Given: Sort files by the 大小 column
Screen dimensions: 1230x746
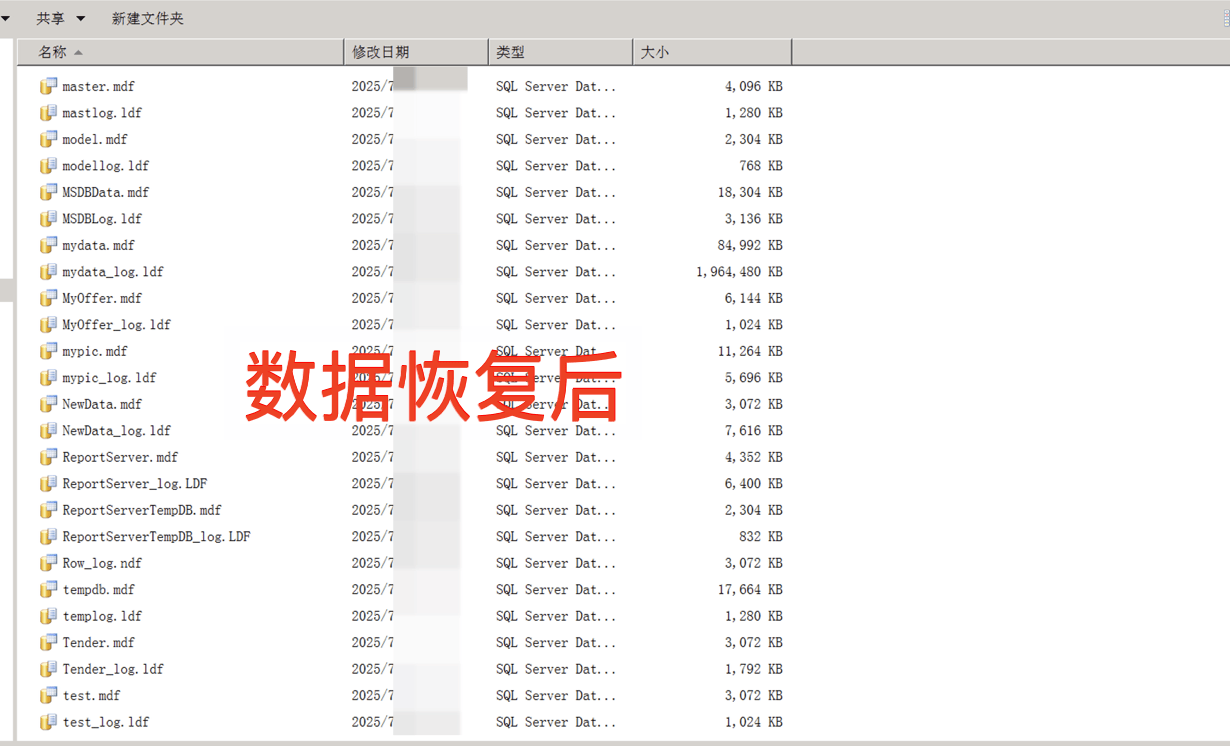Looking at the screenshot, I should pyautogui.click(x=655, y=51).
